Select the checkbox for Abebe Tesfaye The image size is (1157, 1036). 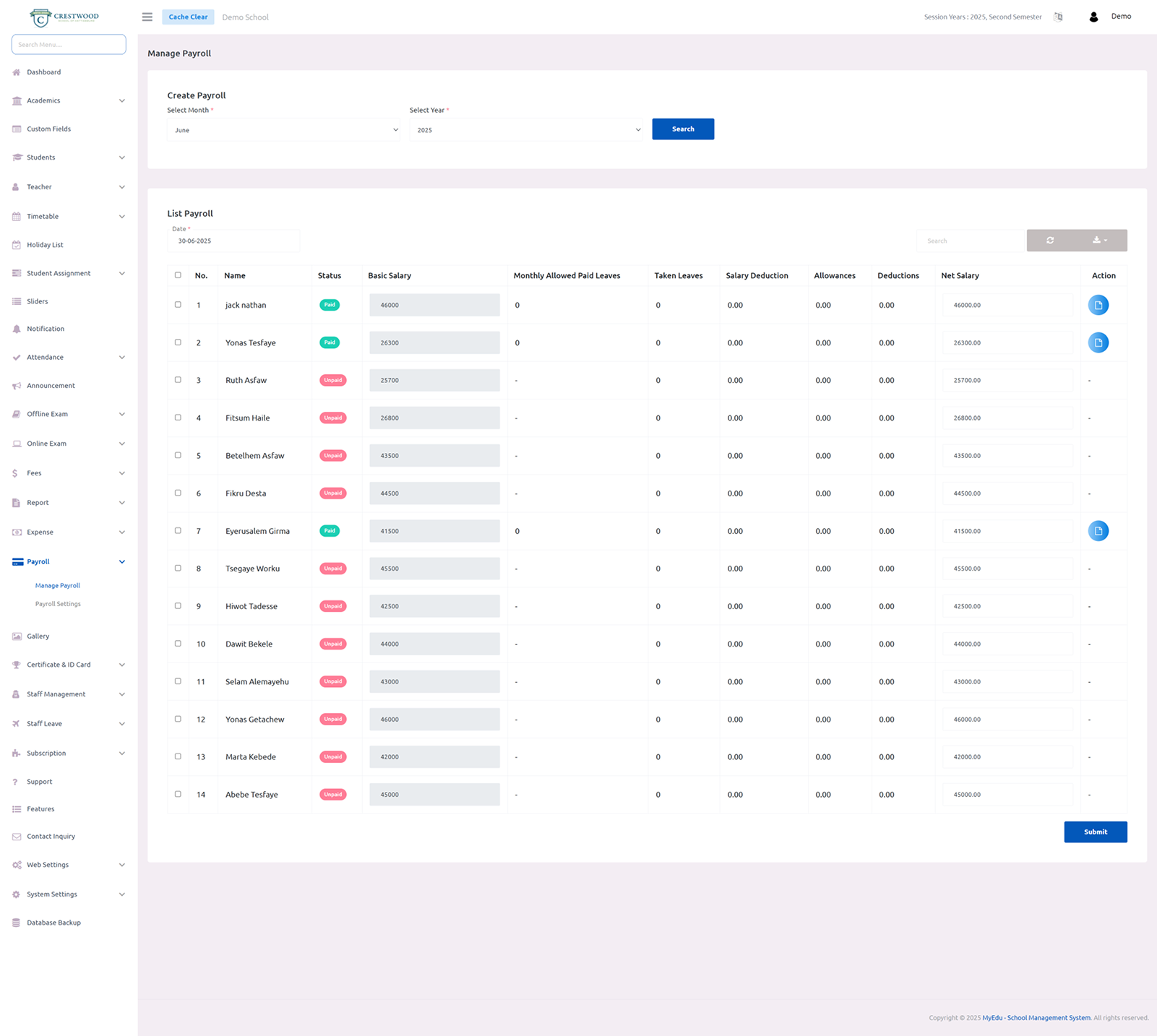[x=178, y=794]
